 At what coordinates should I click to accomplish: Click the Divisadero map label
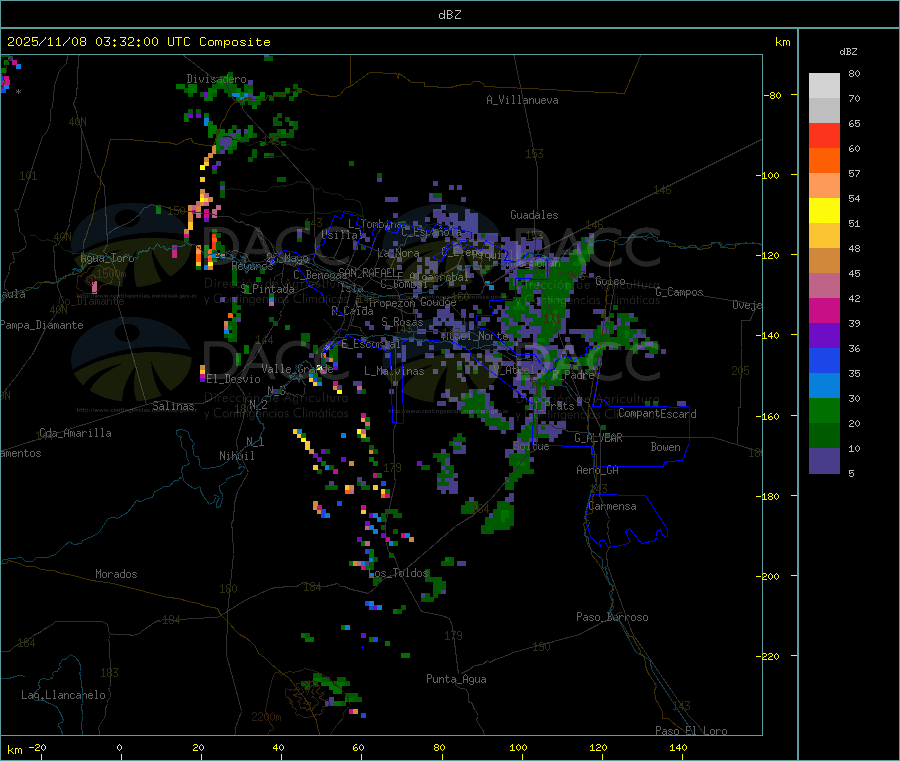(216, 79)
